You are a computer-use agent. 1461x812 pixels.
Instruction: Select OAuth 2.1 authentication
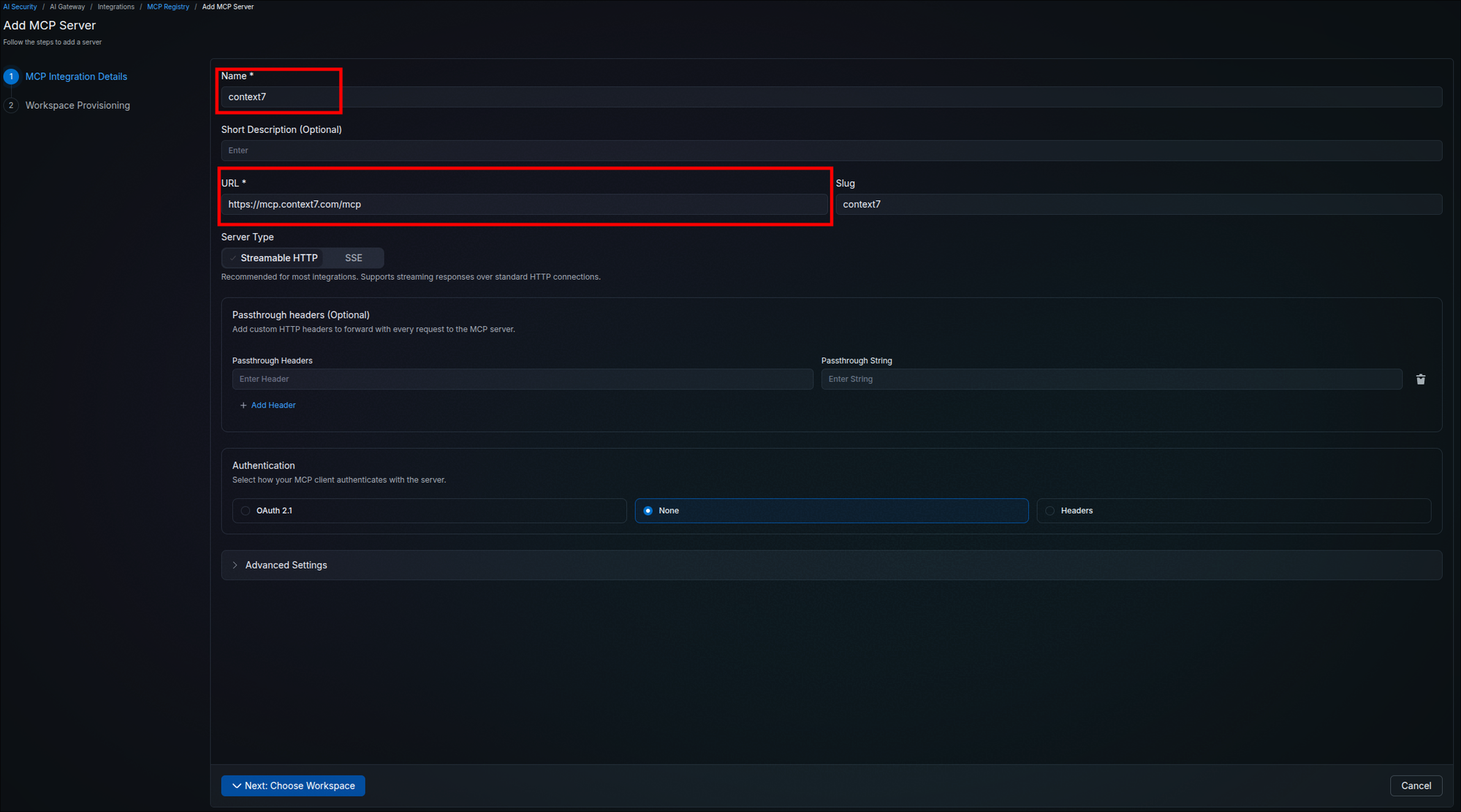click(429, 510)
